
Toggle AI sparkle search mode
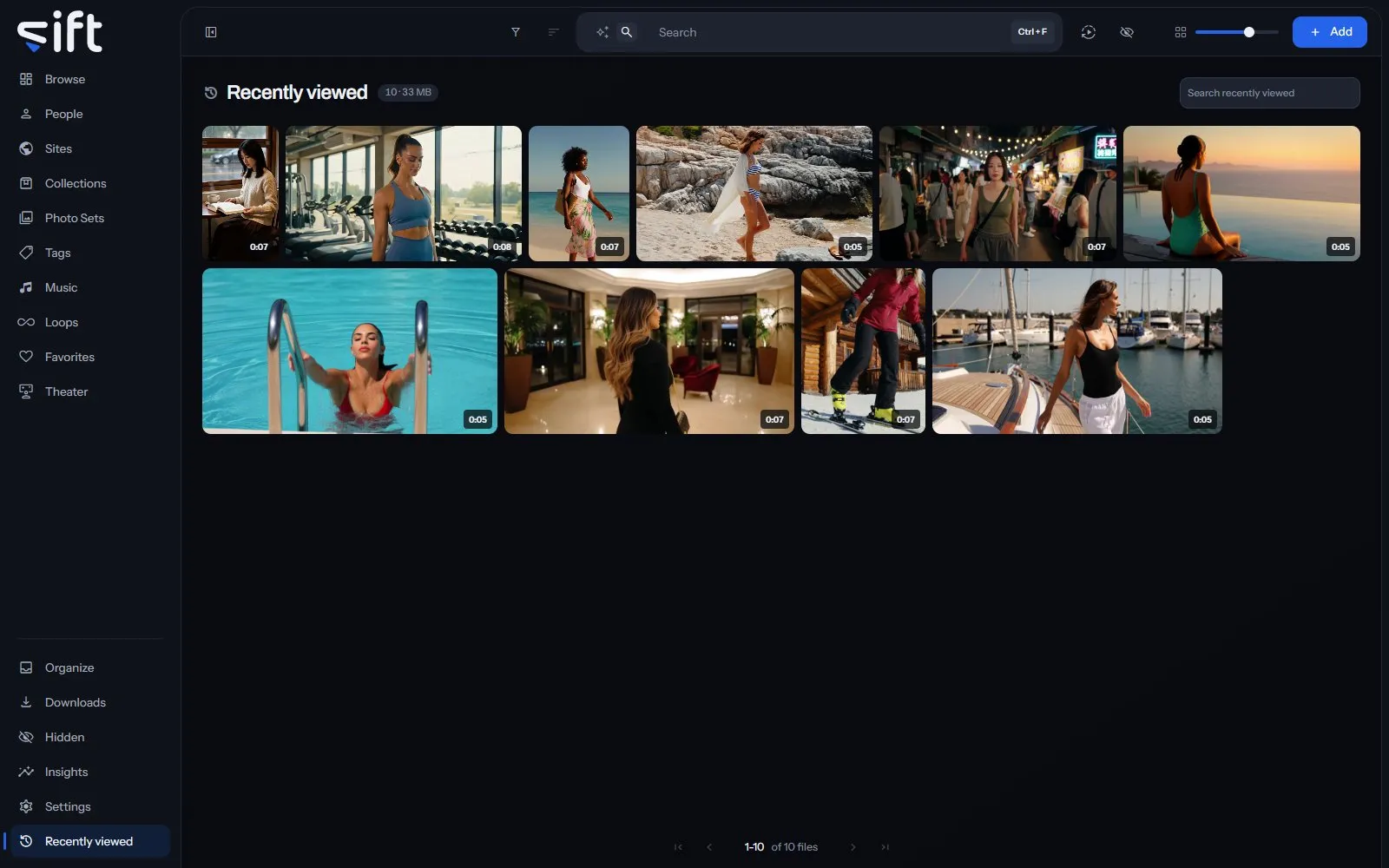(602, 32)
